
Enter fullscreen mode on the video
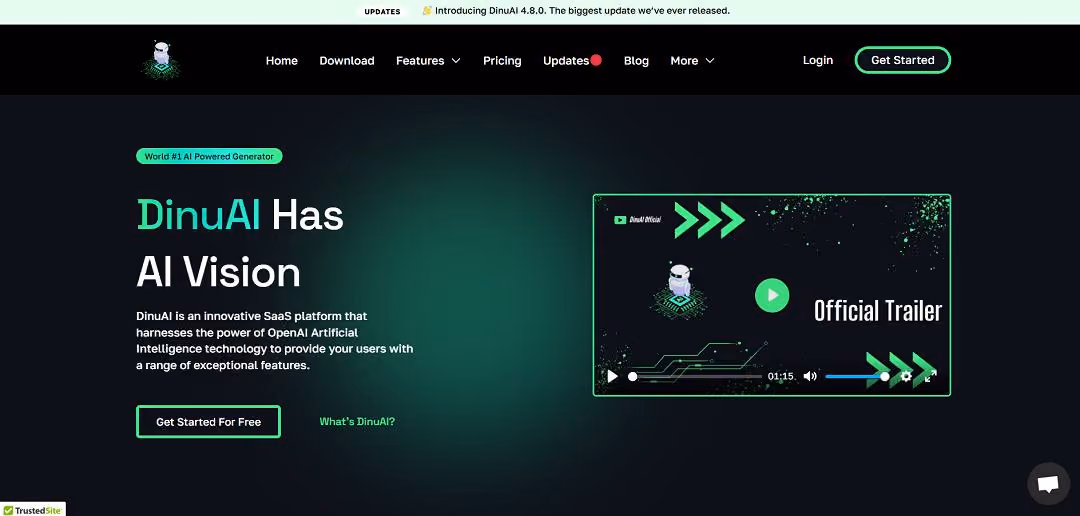pyautogui.click(x=931, y=376)
